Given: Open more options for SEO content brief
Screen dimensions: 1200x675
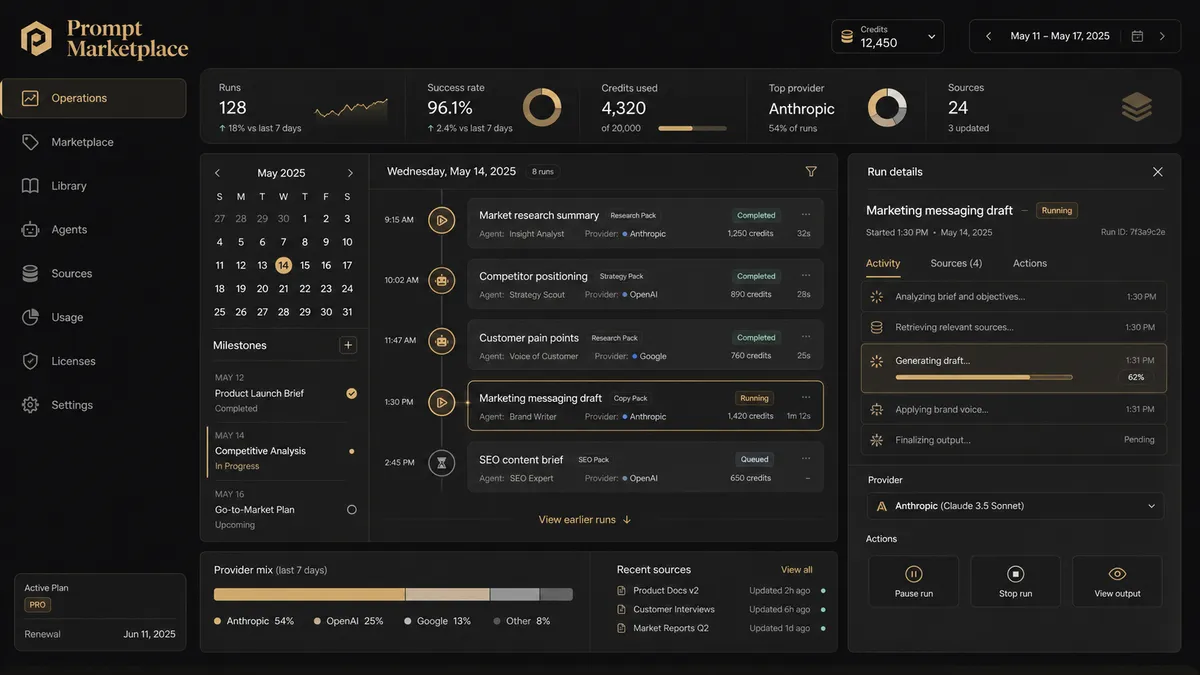Looking at the screenshot, I should point(806,458).
